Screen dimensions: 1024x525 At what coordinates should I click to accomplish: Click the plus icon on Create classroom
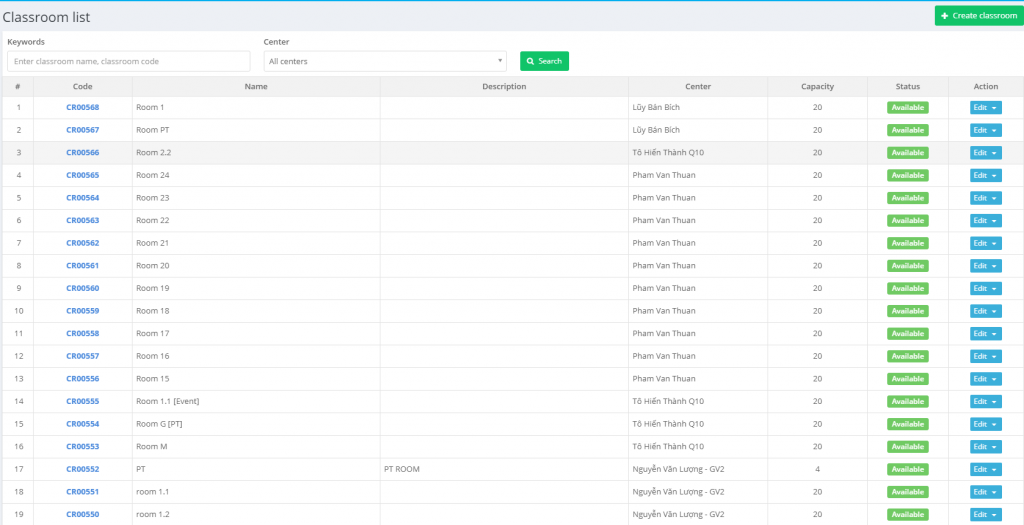point(945,16)
